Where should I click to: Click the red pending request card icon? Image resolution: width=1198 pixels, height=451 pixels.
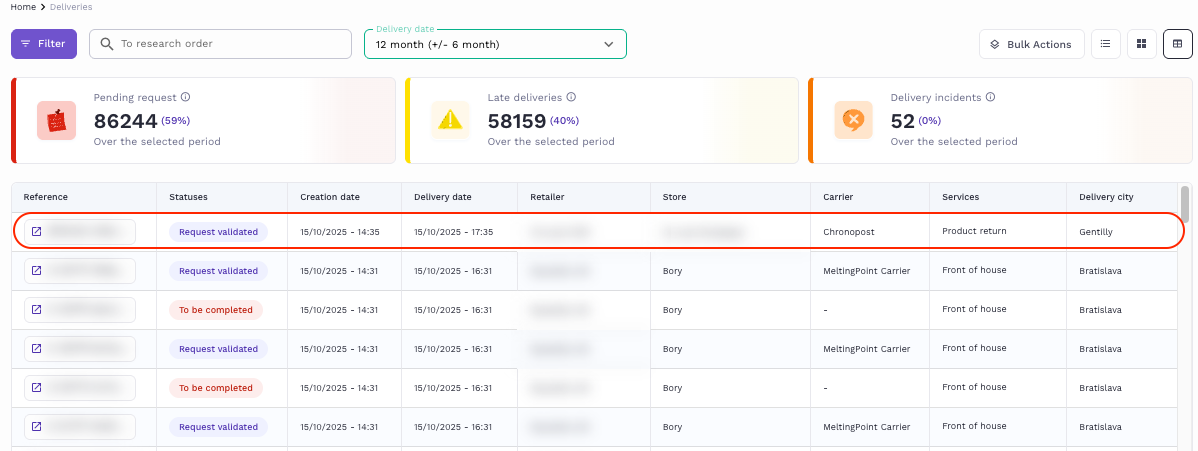coord(56,120)
